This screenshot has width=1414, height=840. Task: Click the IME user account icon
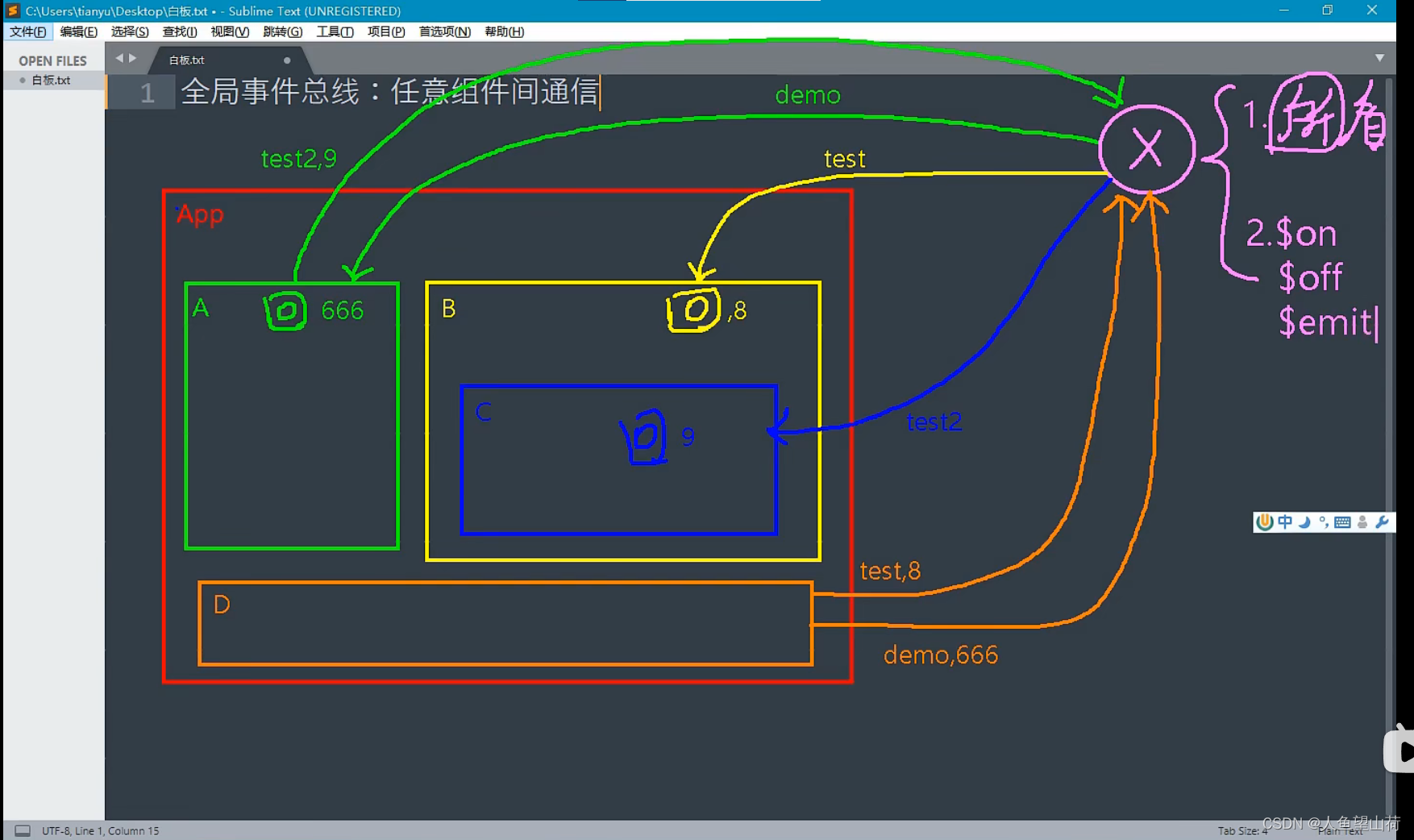[1362, 522]
